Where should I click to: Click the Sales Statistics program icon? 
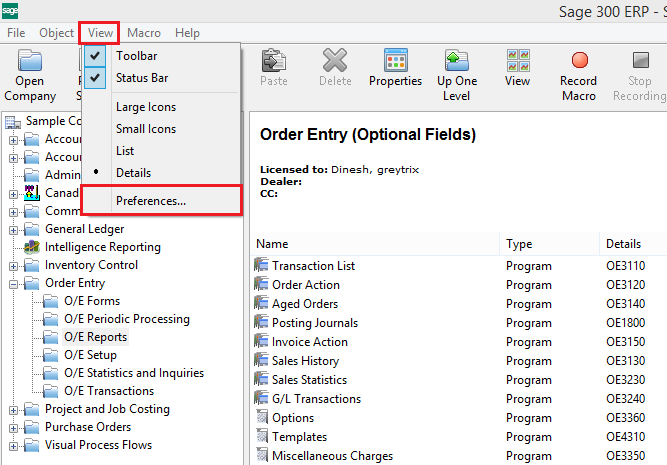point(261,379)
